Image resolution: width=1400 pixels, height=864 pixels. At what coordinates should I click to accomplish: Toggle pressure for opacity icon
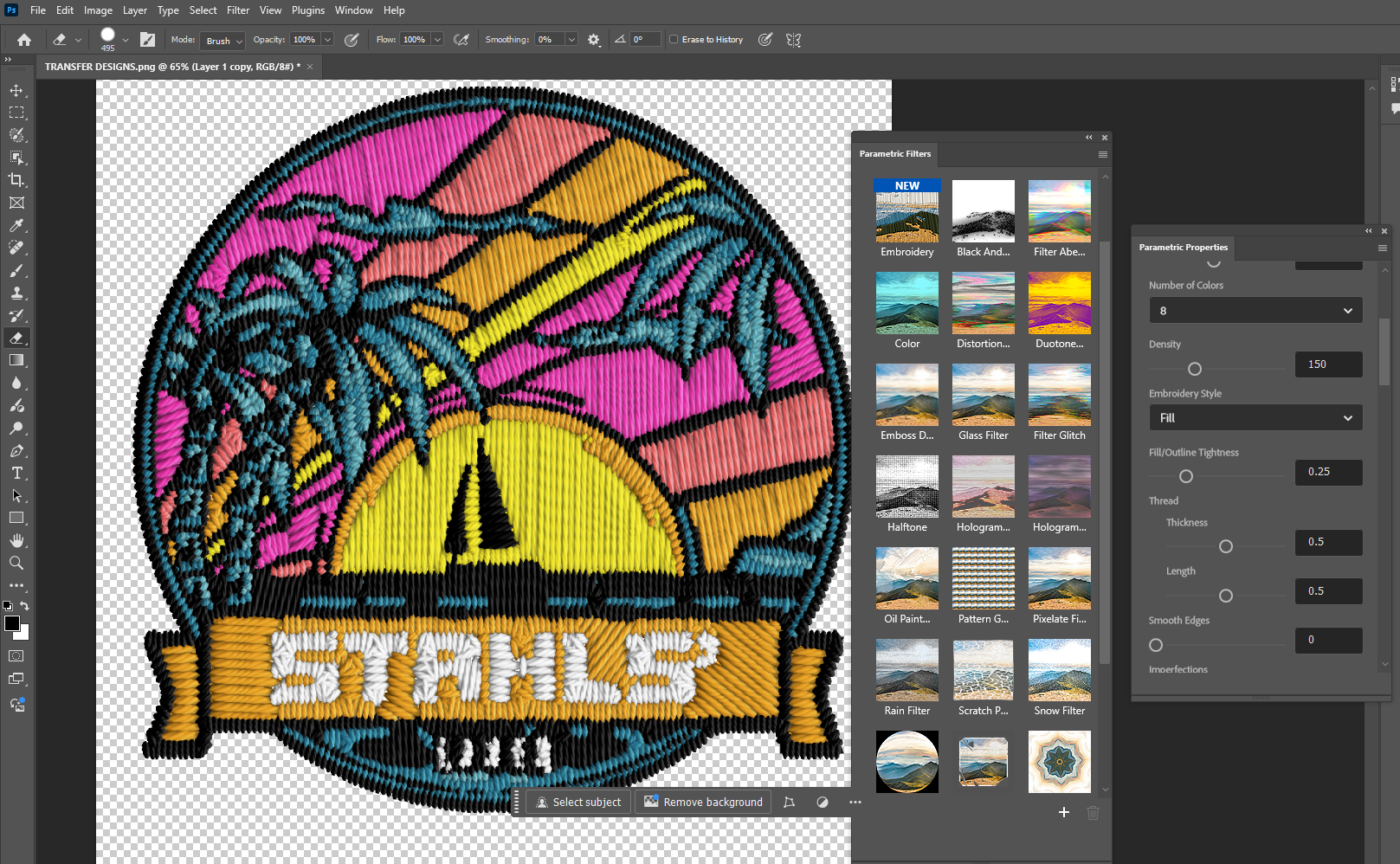coord(352,40)
